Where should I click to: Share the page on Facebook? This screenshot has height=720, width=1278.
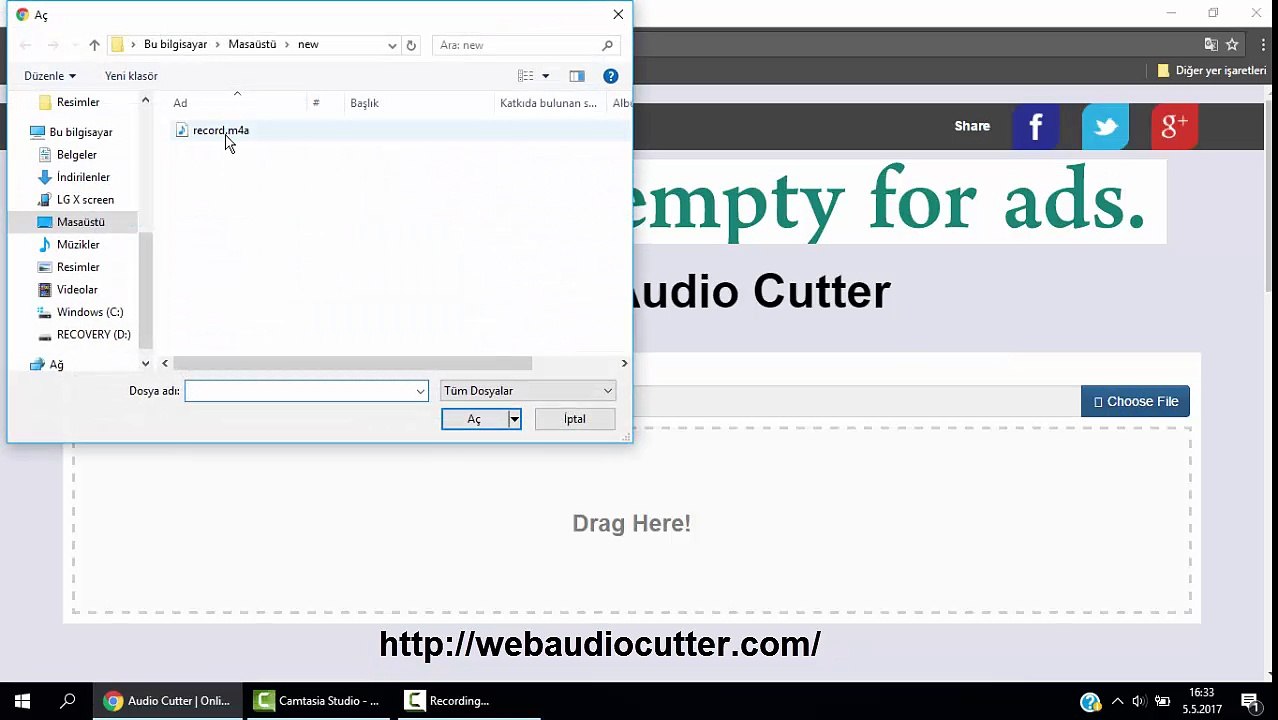(x=1036, y=126)
